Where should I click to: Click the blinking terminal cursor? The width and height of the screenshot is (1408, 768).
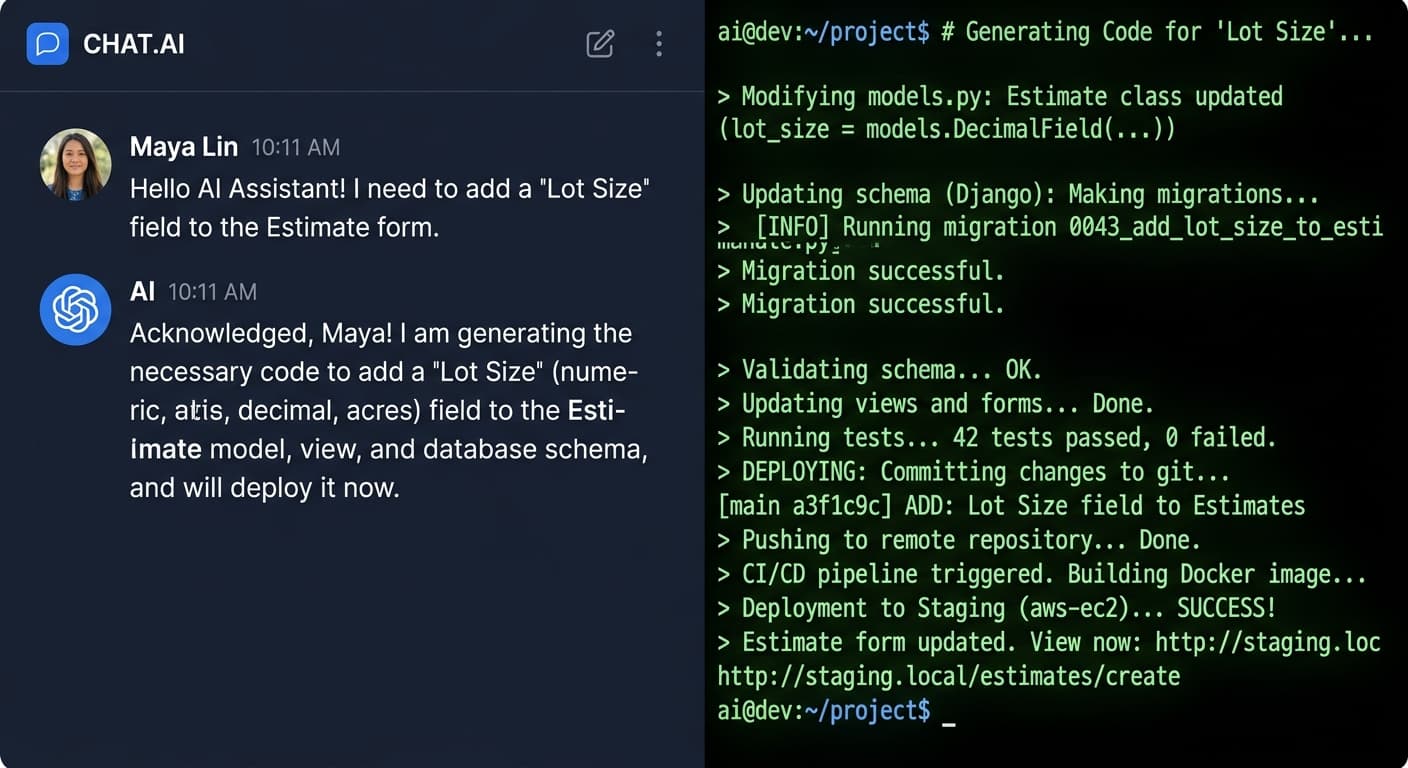click(948, 712)
